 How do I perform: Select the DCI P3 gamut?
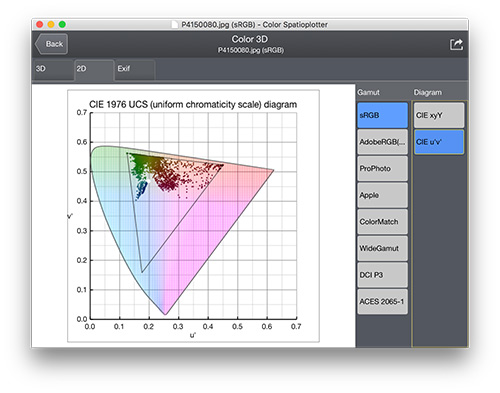[x=383, y=275]
